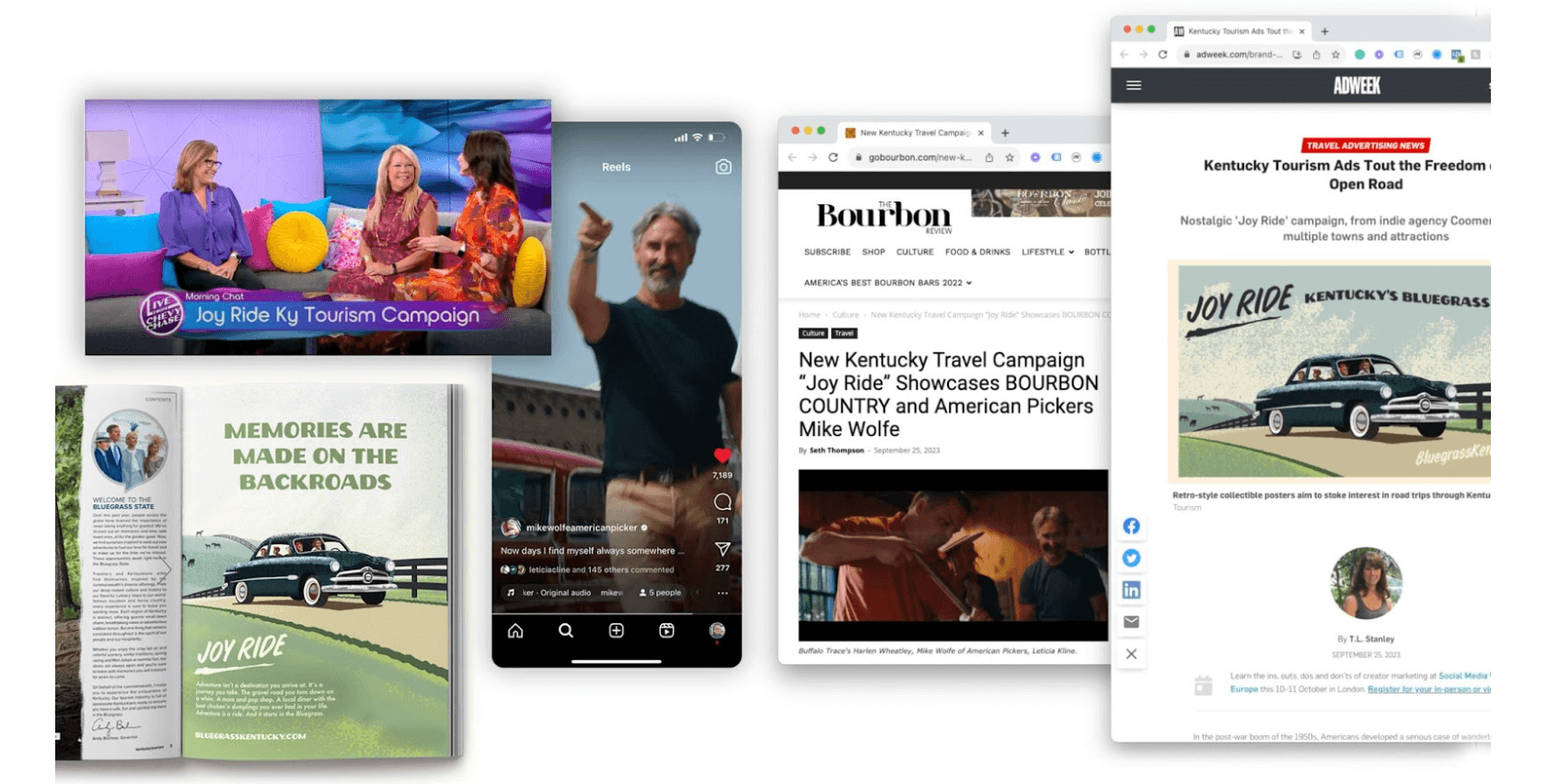Image resolution: width=1559 pixels, height=784 pixels.
Task: Expand the LIFESTYLE dropdown in Bourbon Review nav
Action: (x=1047, y=251)
